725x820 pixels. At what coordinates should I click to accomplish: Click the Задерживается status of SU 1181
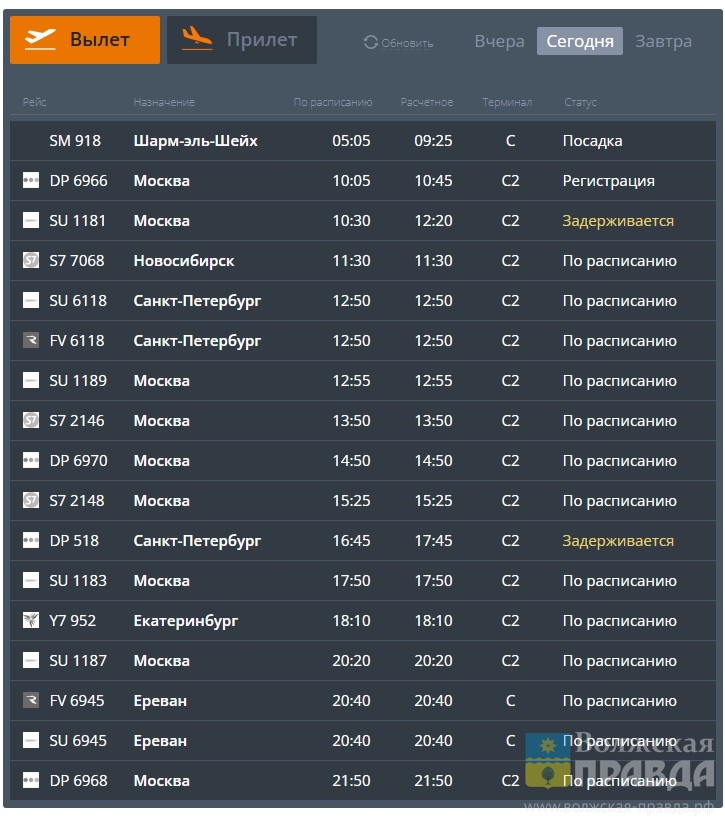(x=618, y=221)
